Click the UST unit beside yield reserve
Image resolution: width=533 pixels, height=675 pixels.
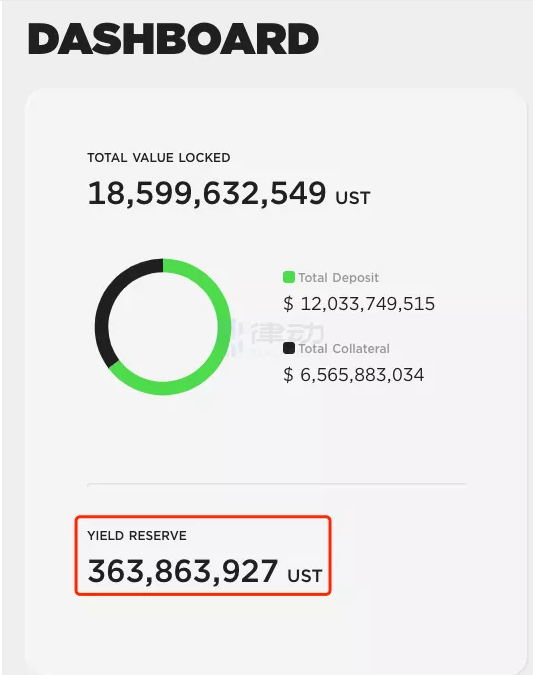(305, 576)
